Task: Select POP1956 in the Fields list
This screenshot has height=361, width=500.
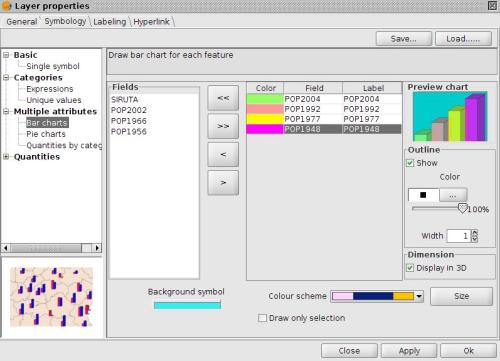Action: [129, 131]
